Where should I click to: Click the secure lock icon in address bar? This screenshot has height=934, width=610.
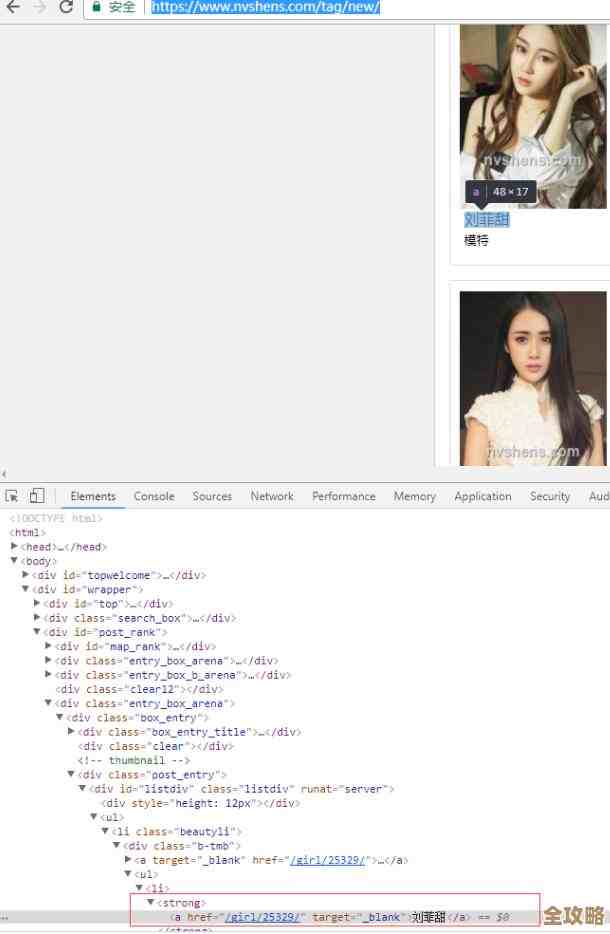click(97, 7)
